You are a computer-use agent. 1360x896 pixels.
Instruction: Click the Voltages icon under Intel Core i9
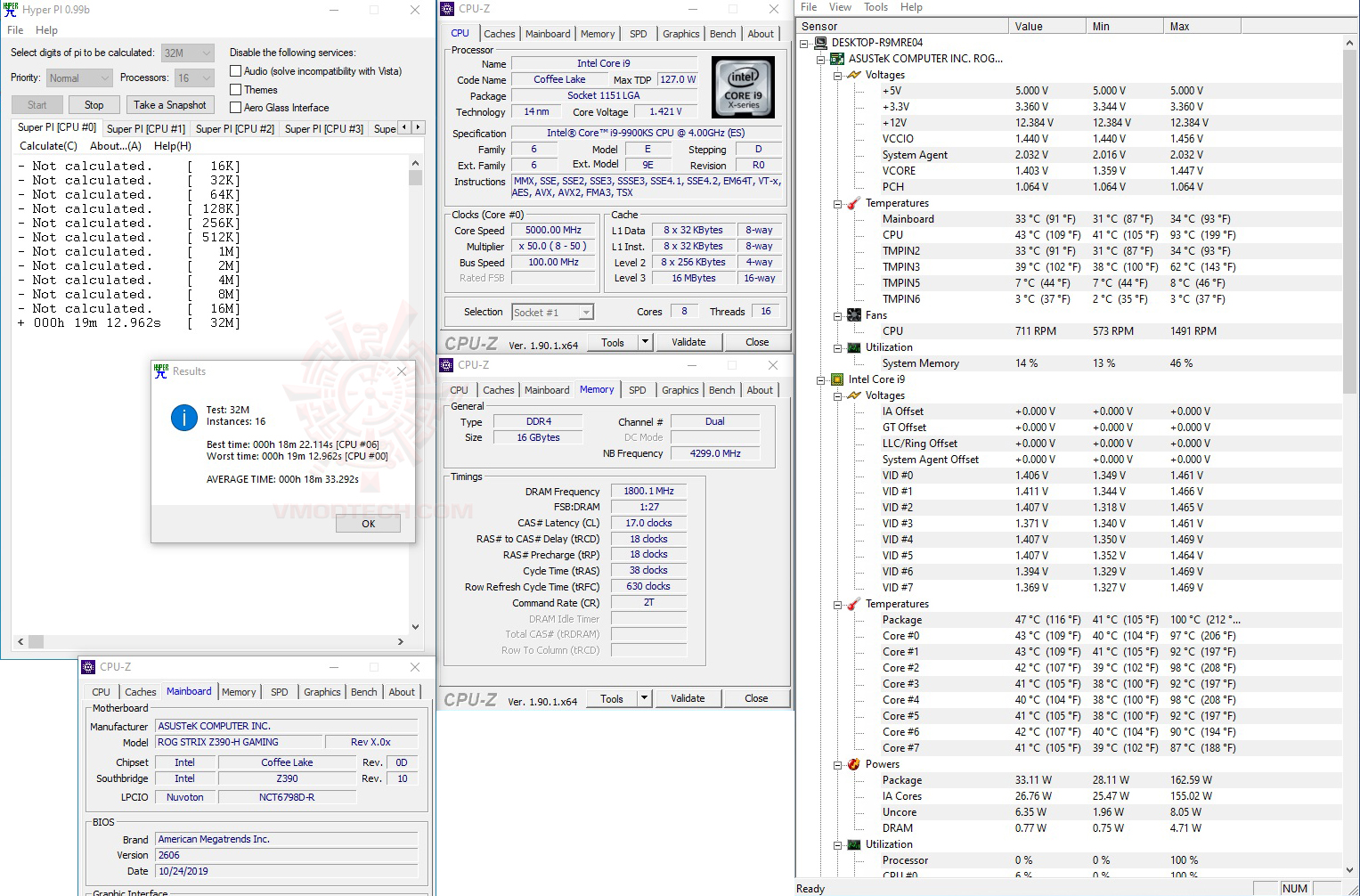point(854,395)
